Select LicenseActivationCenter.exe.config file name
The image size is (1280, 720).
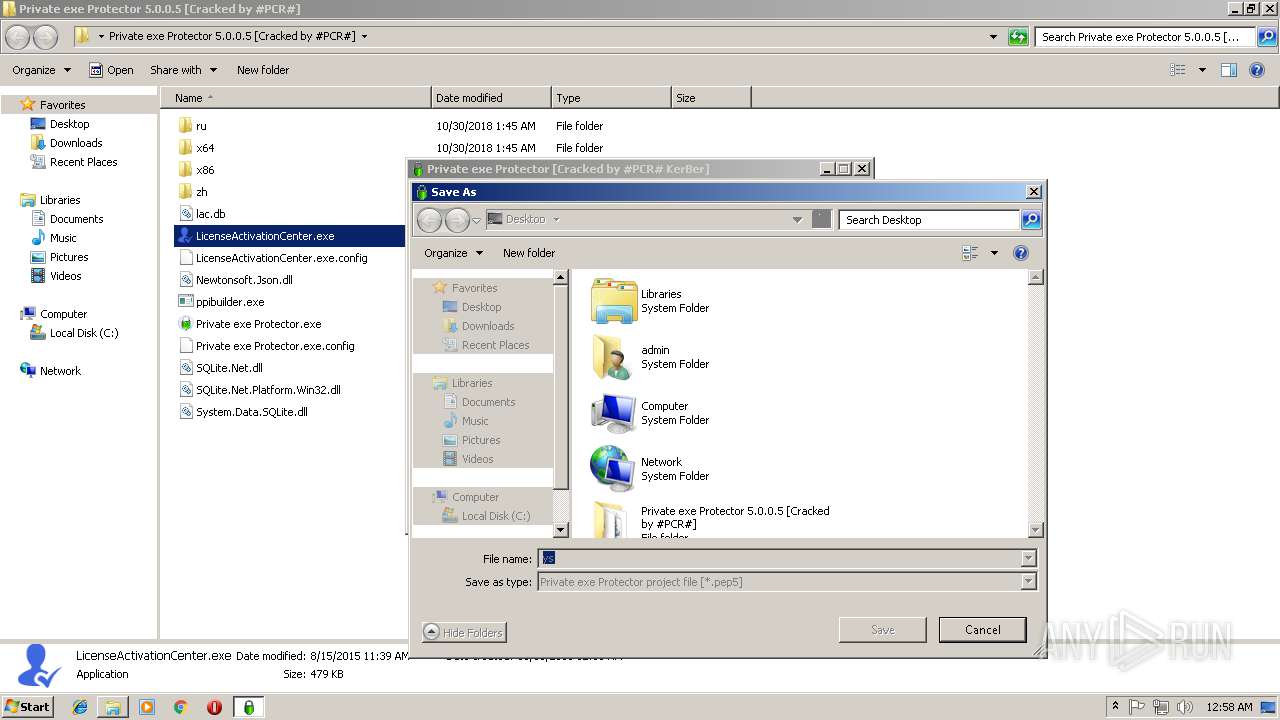[282, 258]
